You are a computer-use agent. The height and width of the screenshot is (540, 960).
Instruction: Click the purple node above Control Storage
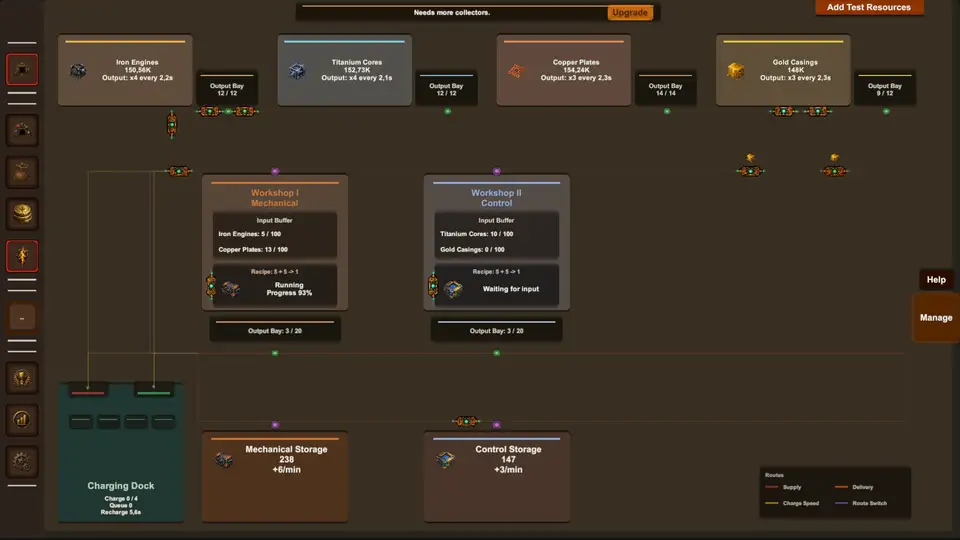[x=497, y=425]
